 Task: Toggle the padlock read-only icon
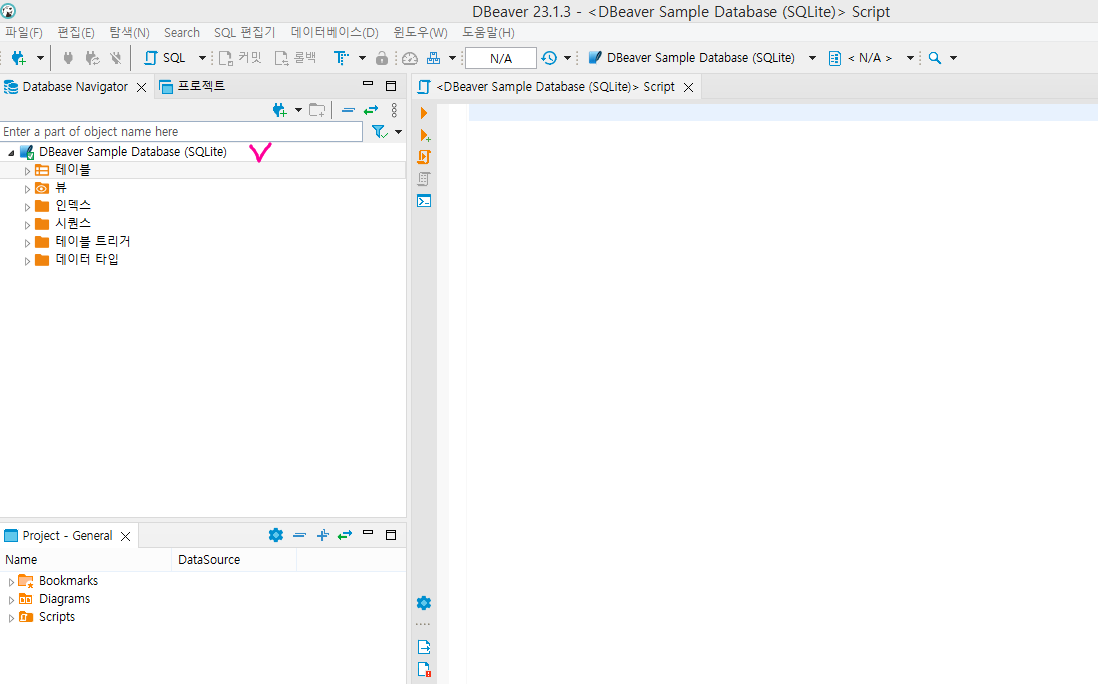382,58
